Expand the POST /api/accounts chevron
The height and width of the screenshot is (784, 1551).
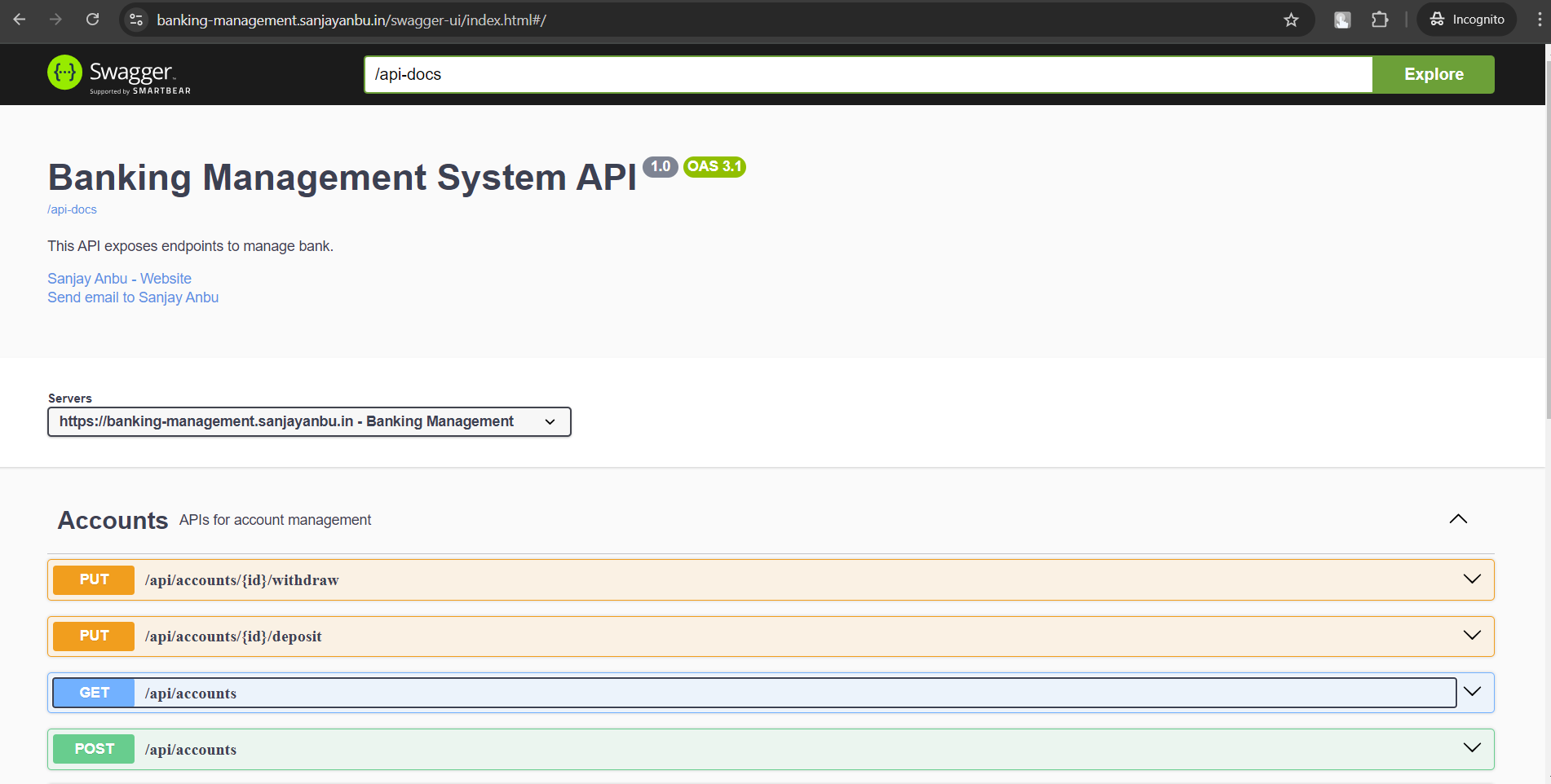click(1472, 748)
